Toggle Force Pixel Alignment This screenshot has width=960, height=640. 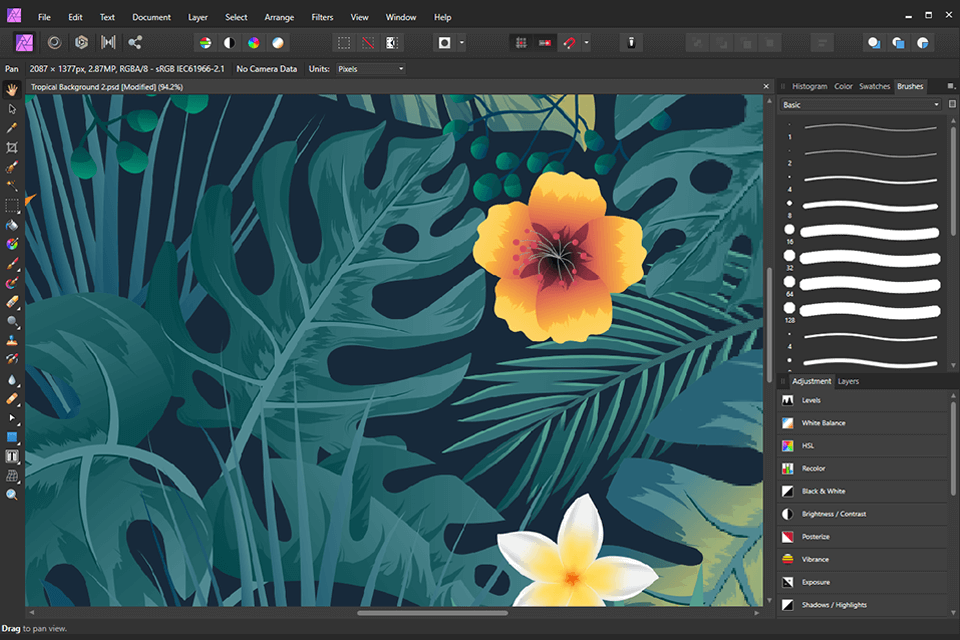[521, 43]
